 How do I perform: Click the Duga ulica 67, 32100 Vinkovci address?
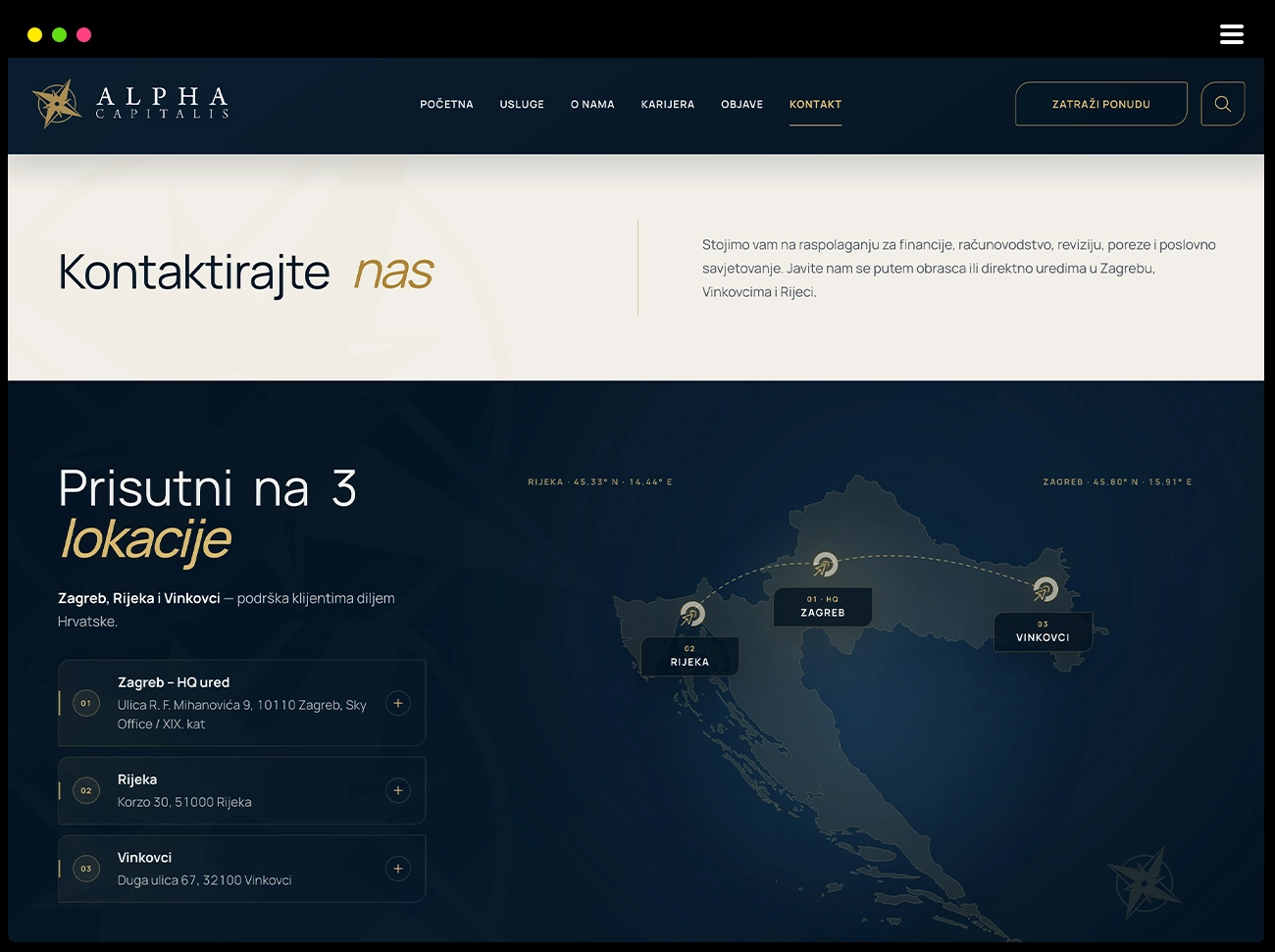[205, 880]
